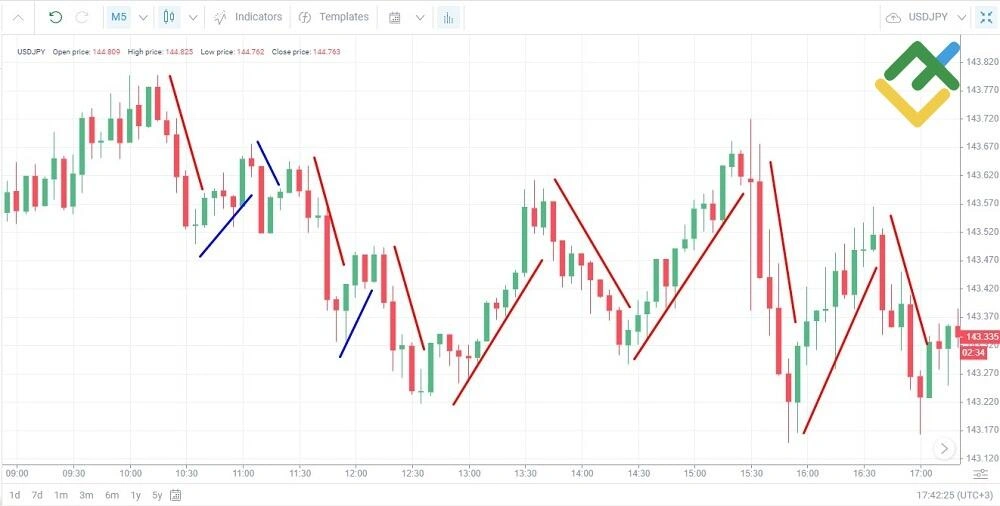Click the redo arrow icon
1000x506 pixels.
(x=82, y=17)
